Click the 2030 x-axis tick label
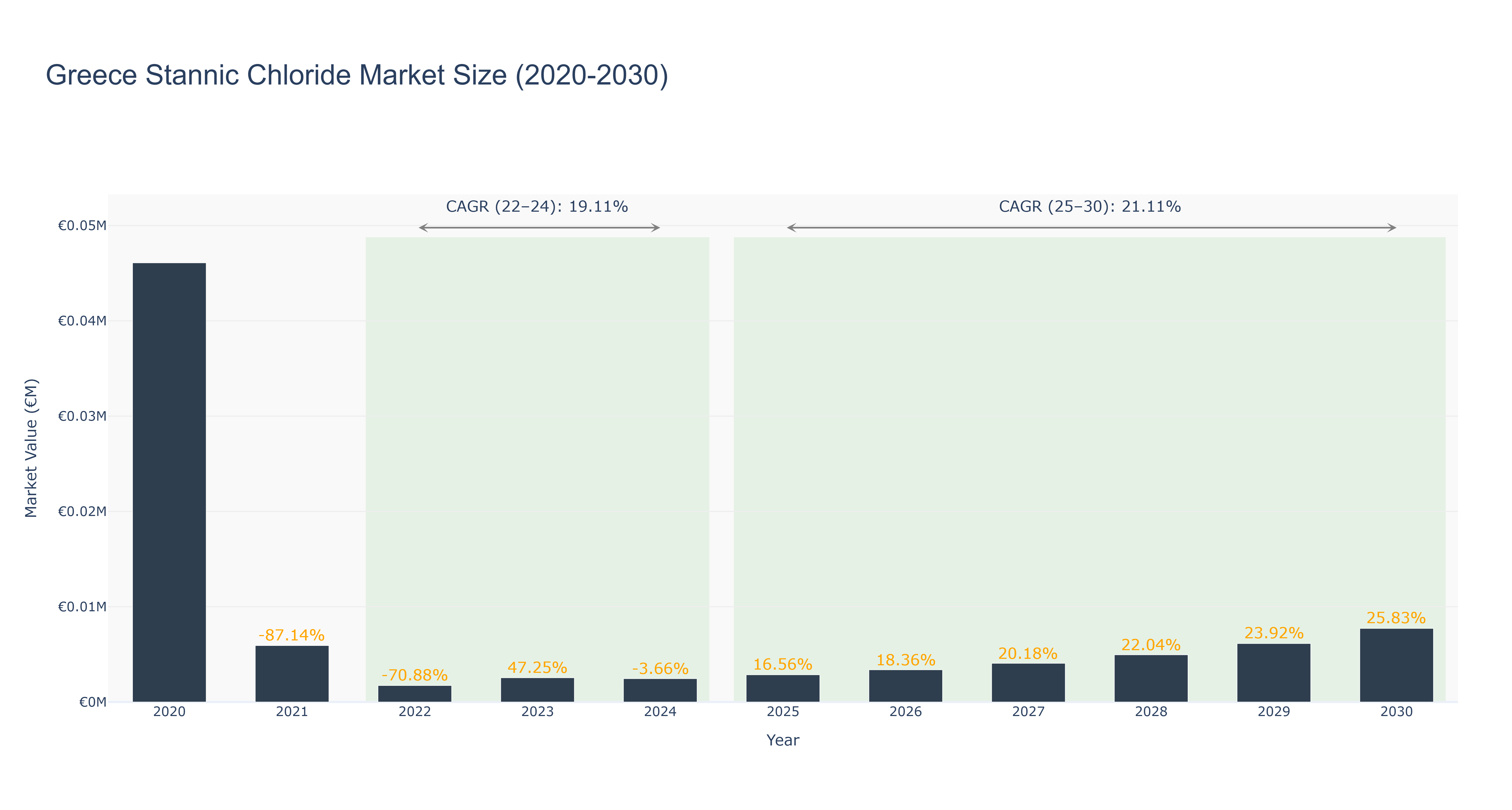This screenshot has height=810, width=1512. [x=1396, y=712]
